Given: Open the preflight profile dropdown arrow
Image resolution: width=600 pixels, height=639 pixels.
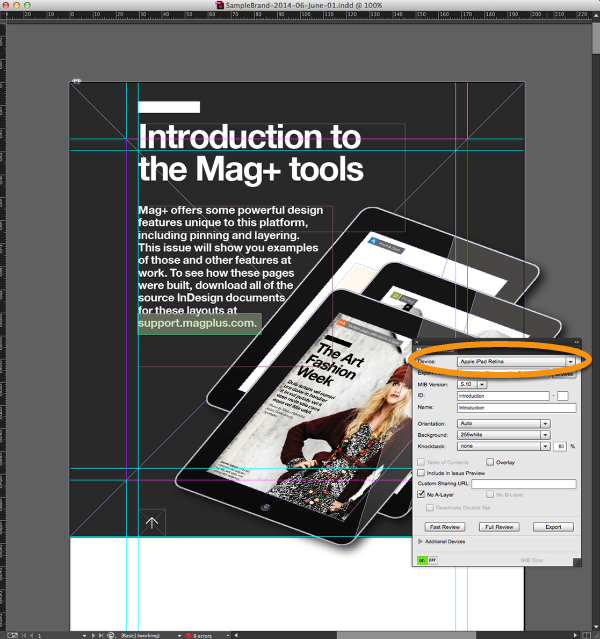Looking at the screenshot, I should pyautogui.click(x=179, y=635).
